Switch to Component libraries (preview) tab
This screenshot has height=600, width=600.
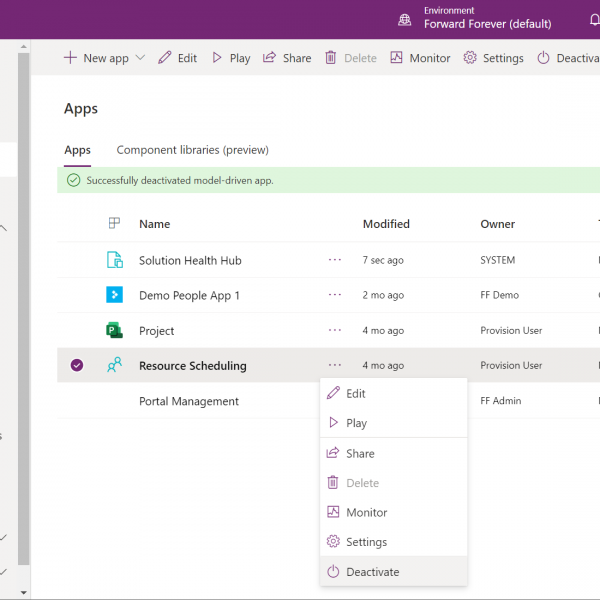coord(192,150)
